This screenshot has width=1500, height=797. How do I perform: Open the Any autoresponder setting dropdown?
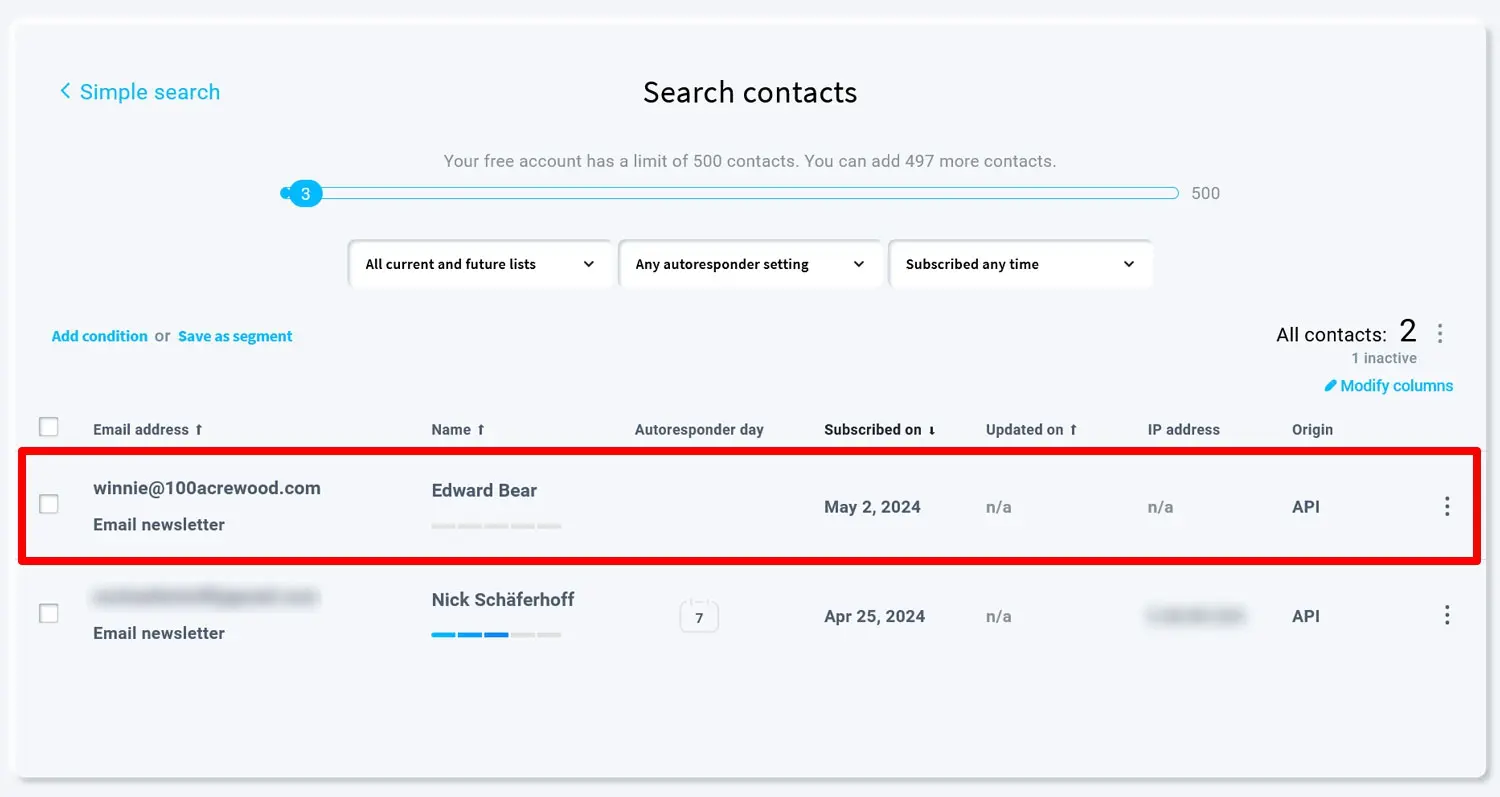(750, 263)
